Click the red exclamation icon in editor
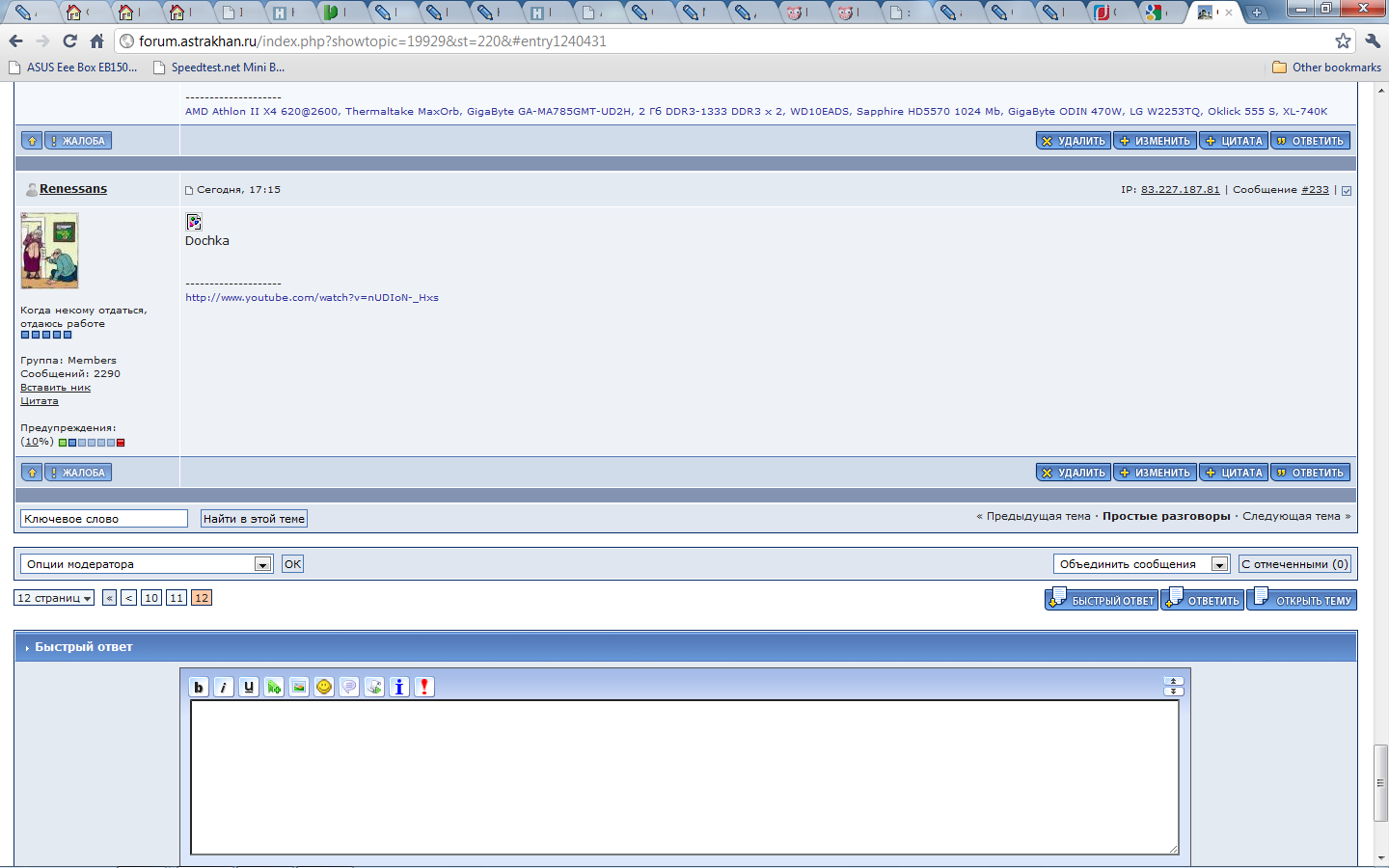1389x868 pixels. coord(424,687)
